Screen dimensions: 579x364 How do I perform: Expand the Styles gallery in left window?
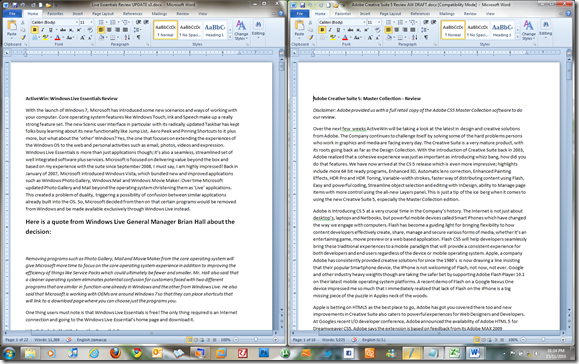click(230, 37)
